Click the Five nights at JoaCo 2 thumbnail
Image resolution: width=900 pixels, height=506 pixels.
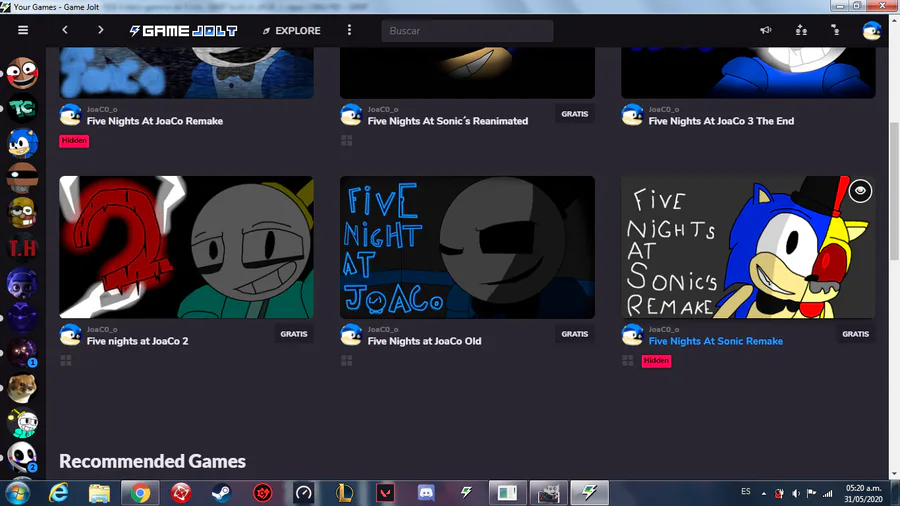(187, 247)
